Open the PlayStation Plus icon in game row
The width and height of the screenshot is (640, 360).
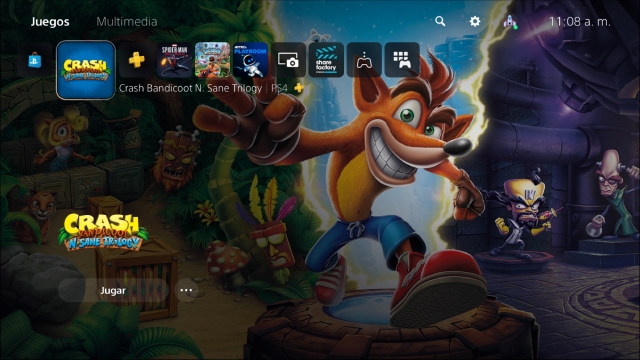coord(137,60)
